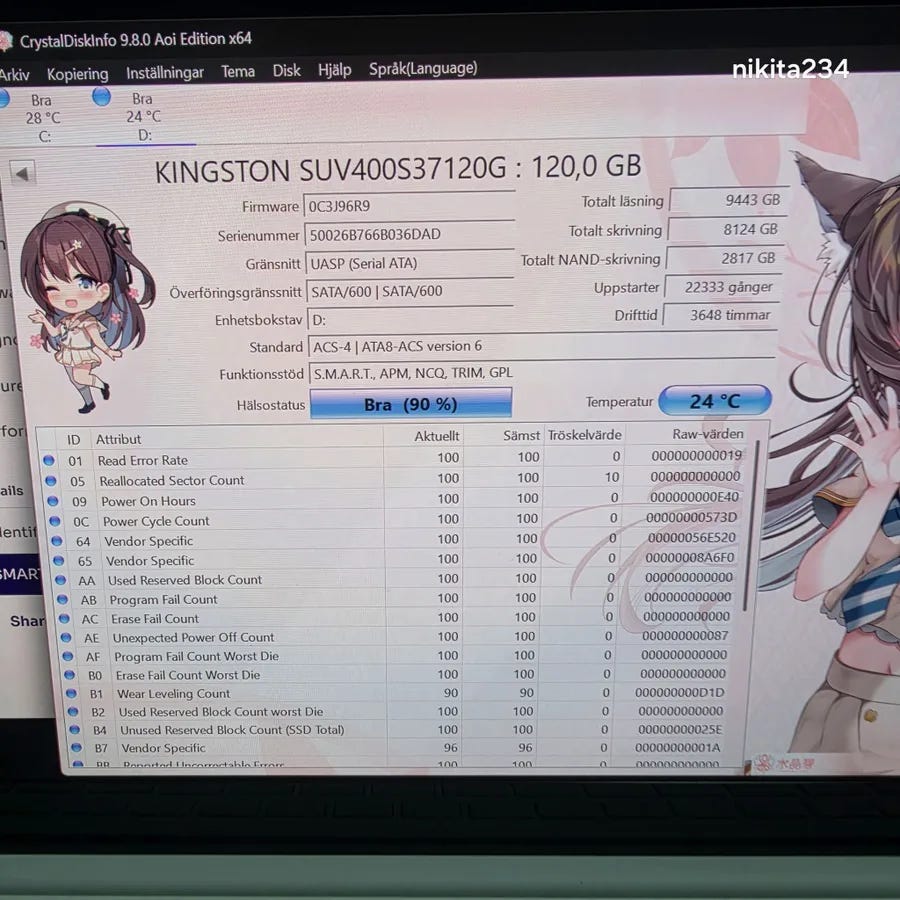Click the Attribut column header
The height and width of the screenshot is (900, 900).
click(x=118, y=440)
